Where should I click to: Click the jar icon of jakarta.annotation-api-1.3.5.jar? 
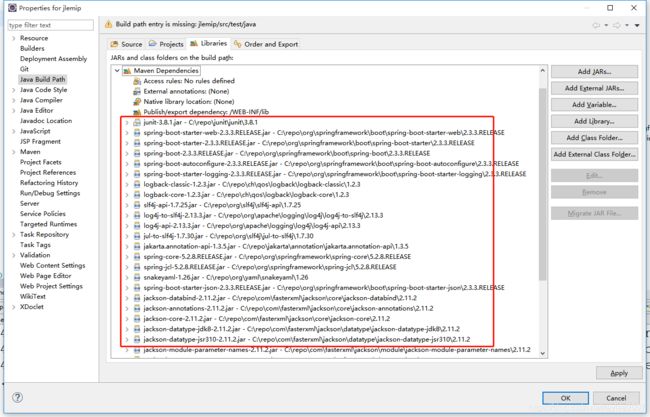point(137,246)
